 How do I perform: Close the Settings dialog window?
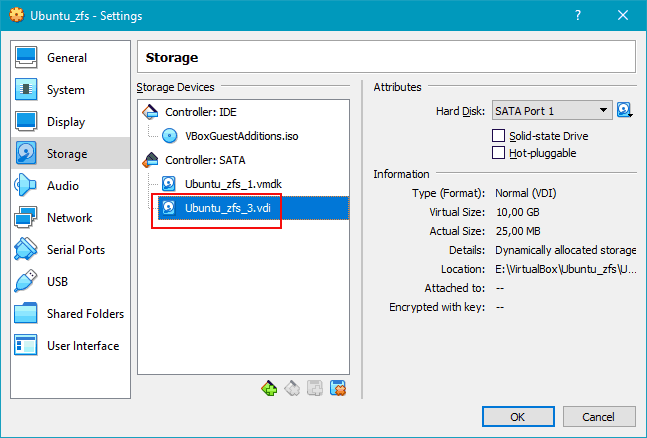pyautogui.click(x=623, y=15)
